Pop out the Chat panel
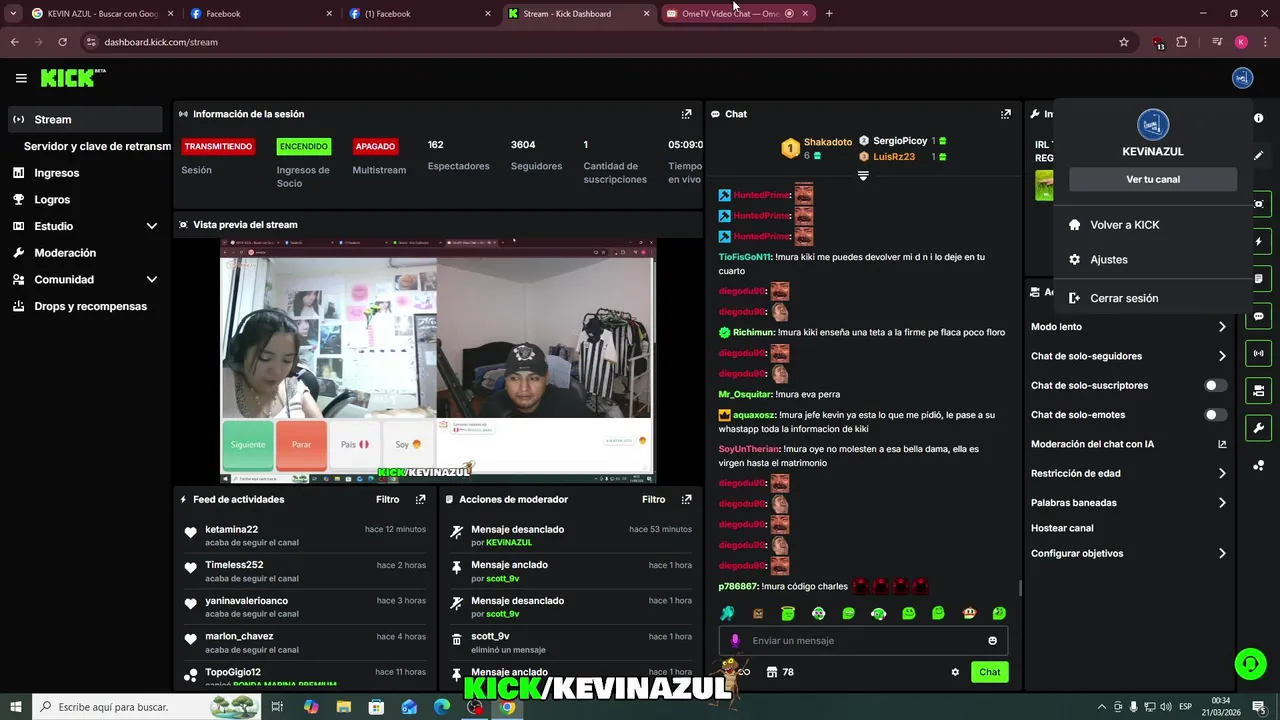1280x720 pixels. (x=1005, y=114)
